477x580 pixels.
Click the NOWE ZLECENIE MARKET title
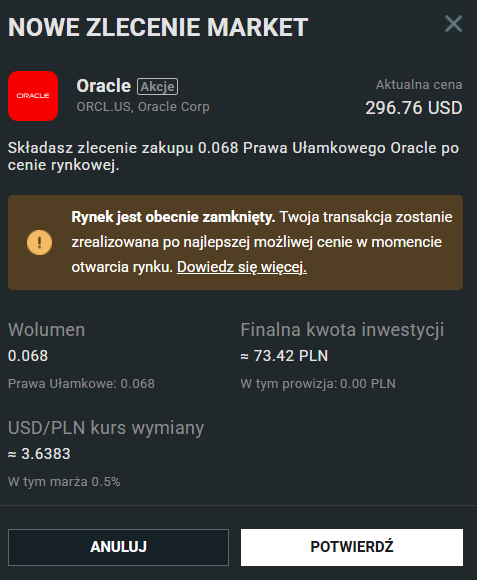[x=158, y=27]
